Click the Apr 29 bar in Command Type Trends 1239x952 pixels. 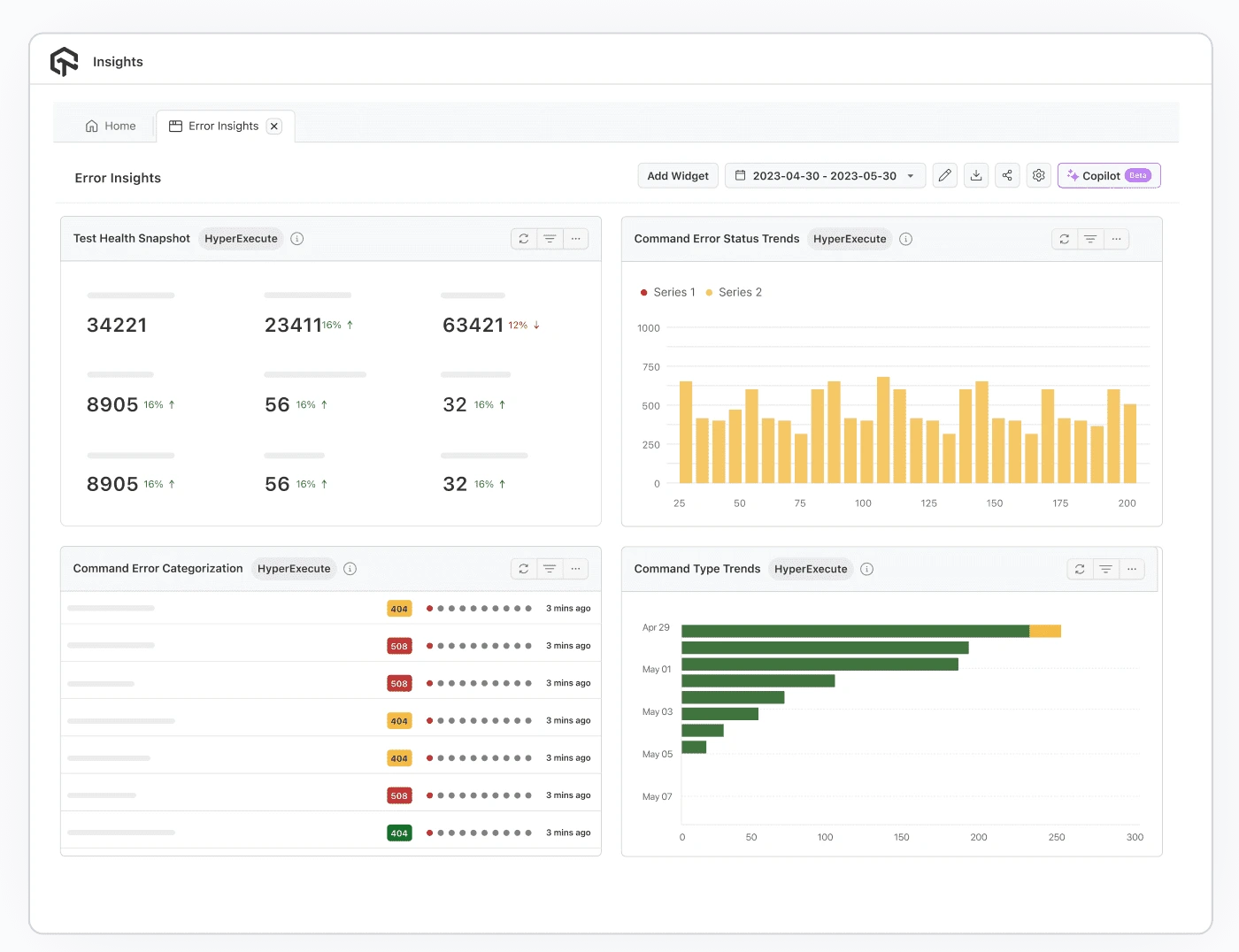[x=854, y=631]
